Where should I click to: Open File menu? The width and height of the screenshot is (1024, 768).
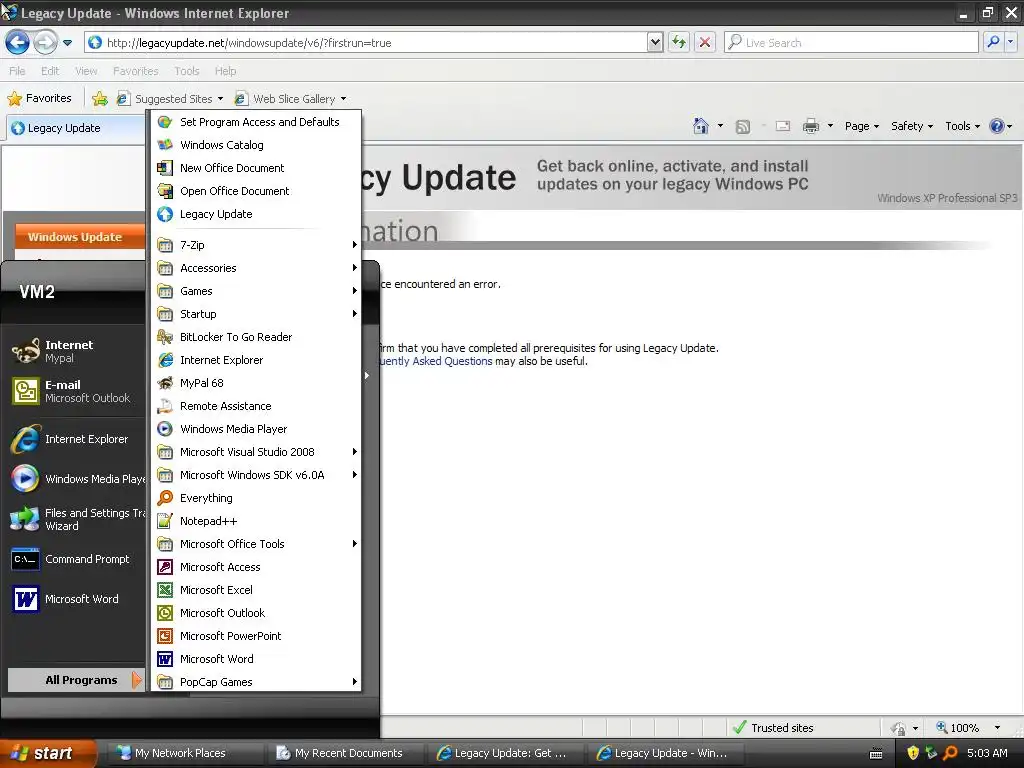tap(18, 71)
